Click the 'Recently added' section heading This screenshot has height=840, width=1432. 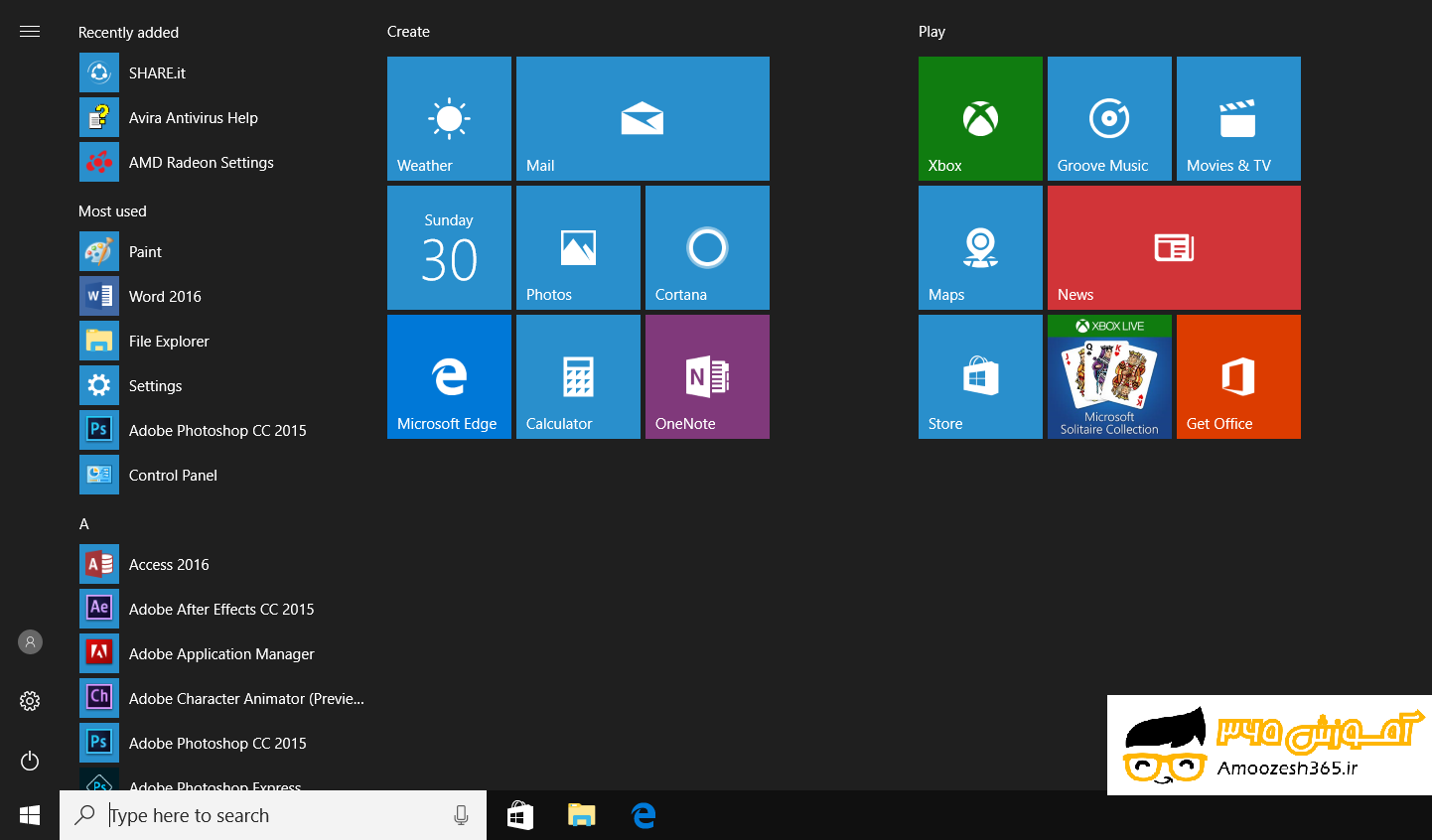pyautogui.click(x=128, y=32)
